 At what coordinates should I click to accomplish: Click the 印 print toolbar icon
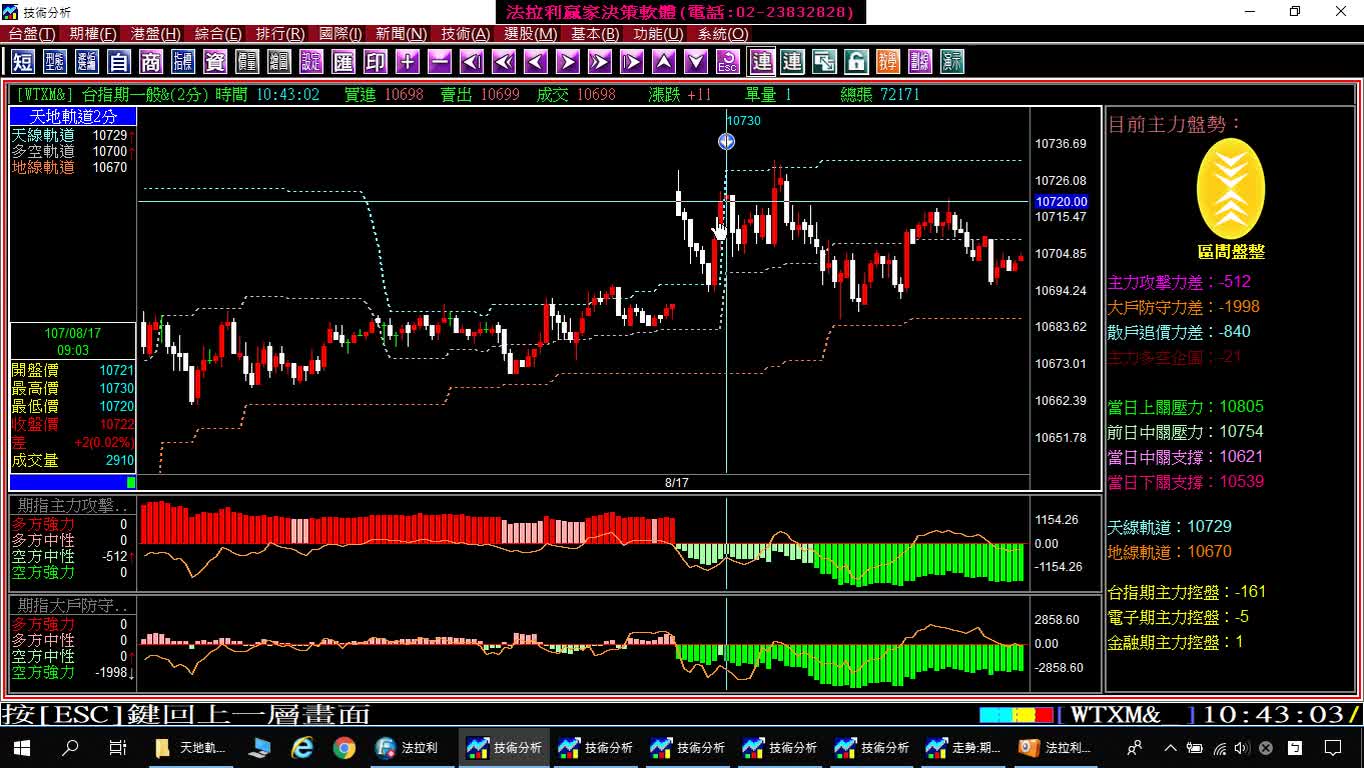coord(376,62)
